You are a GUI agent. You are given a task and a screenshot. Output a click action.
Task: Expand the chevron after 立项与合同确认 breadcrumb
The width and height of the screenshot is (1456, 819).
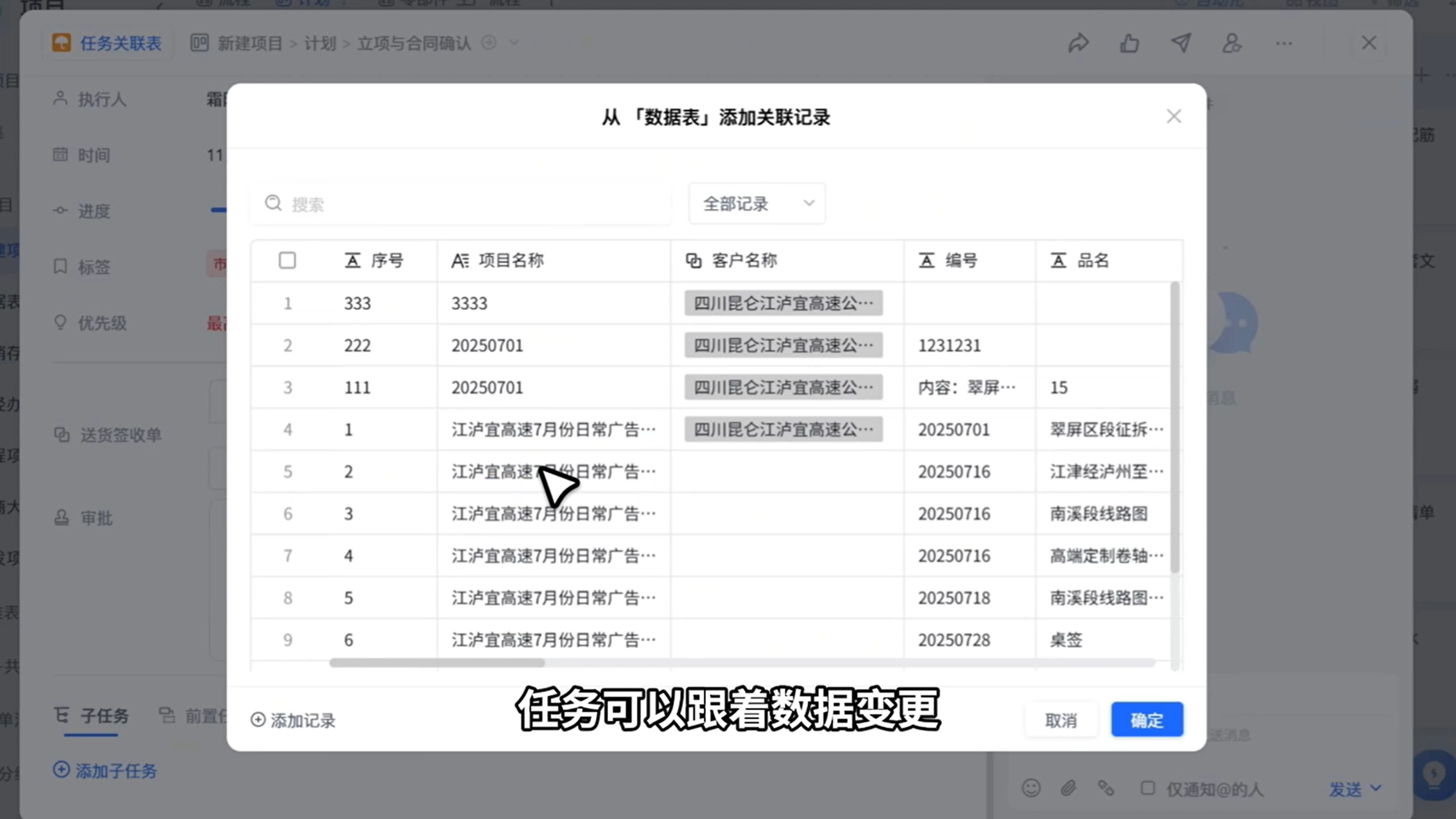(514, 43)
